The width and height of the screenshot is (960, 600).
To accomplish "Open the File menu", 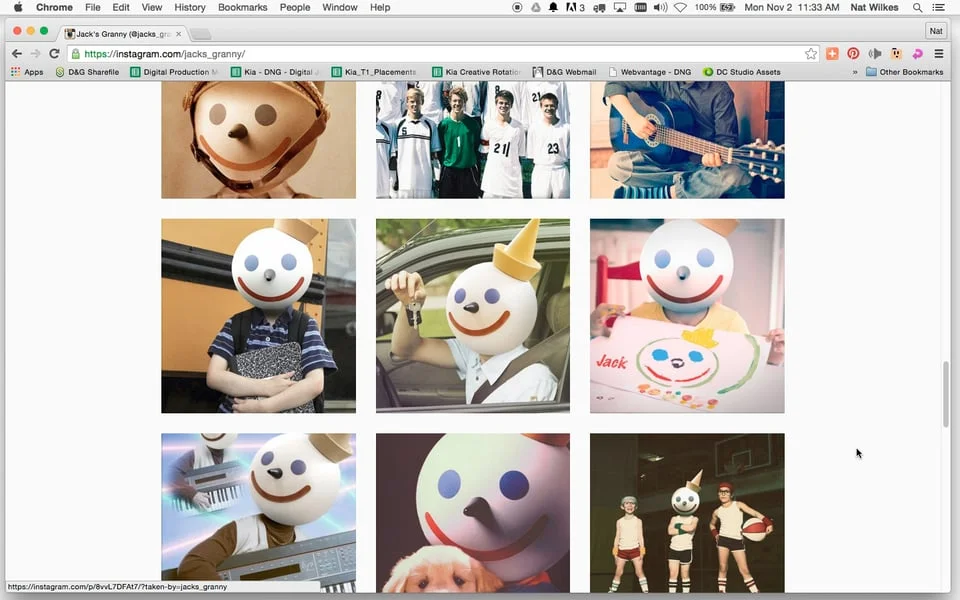I will pyautogui.click(x=92, y=7).
